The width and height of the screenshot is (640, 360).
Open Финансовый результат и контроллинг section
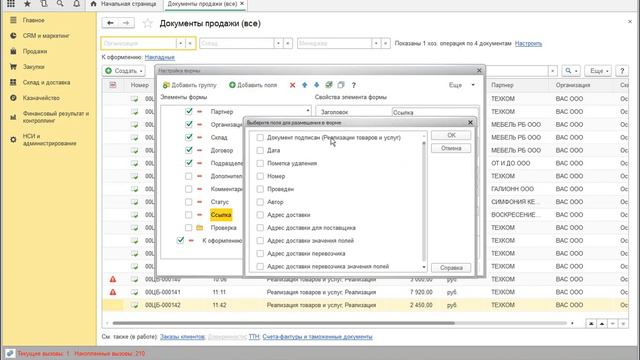[56, 117]
